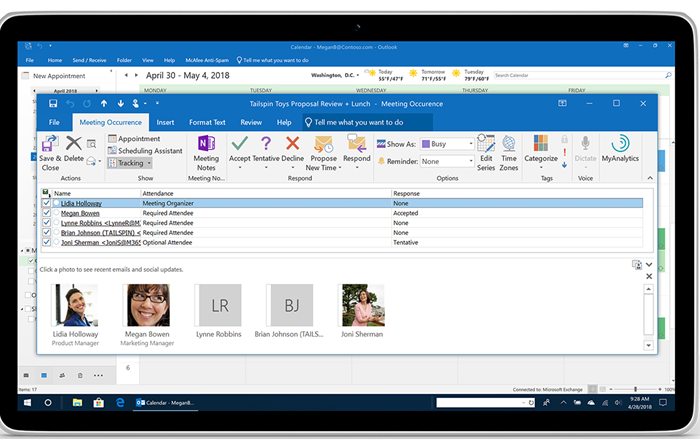Click Save & Close icon
Image resolution: width=700 pixels, height=440 pixels.
pyautogui.click(x=50, y=144)
